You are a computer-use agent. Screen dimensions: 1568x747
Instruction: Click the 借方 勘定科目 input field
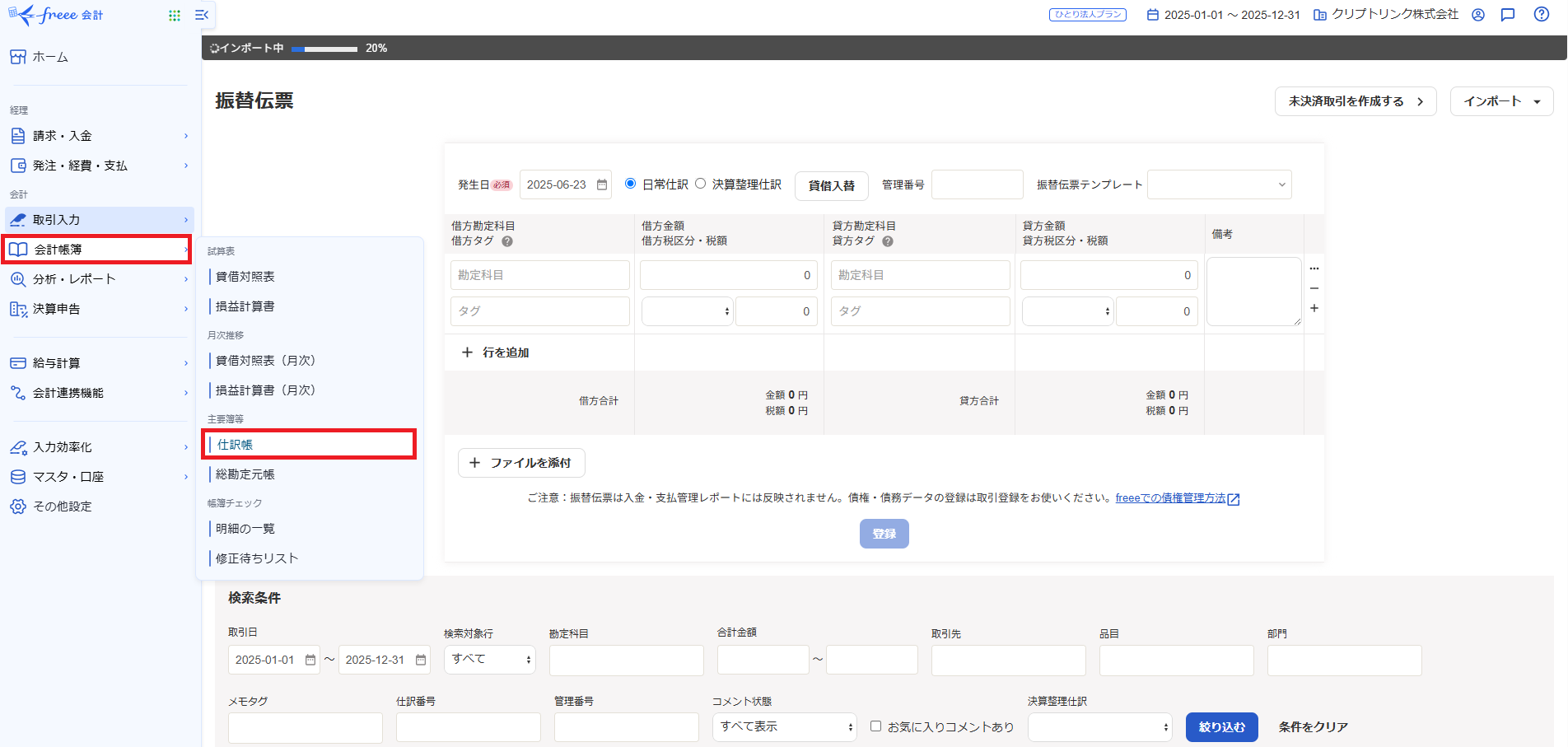[x=540, y=275]
